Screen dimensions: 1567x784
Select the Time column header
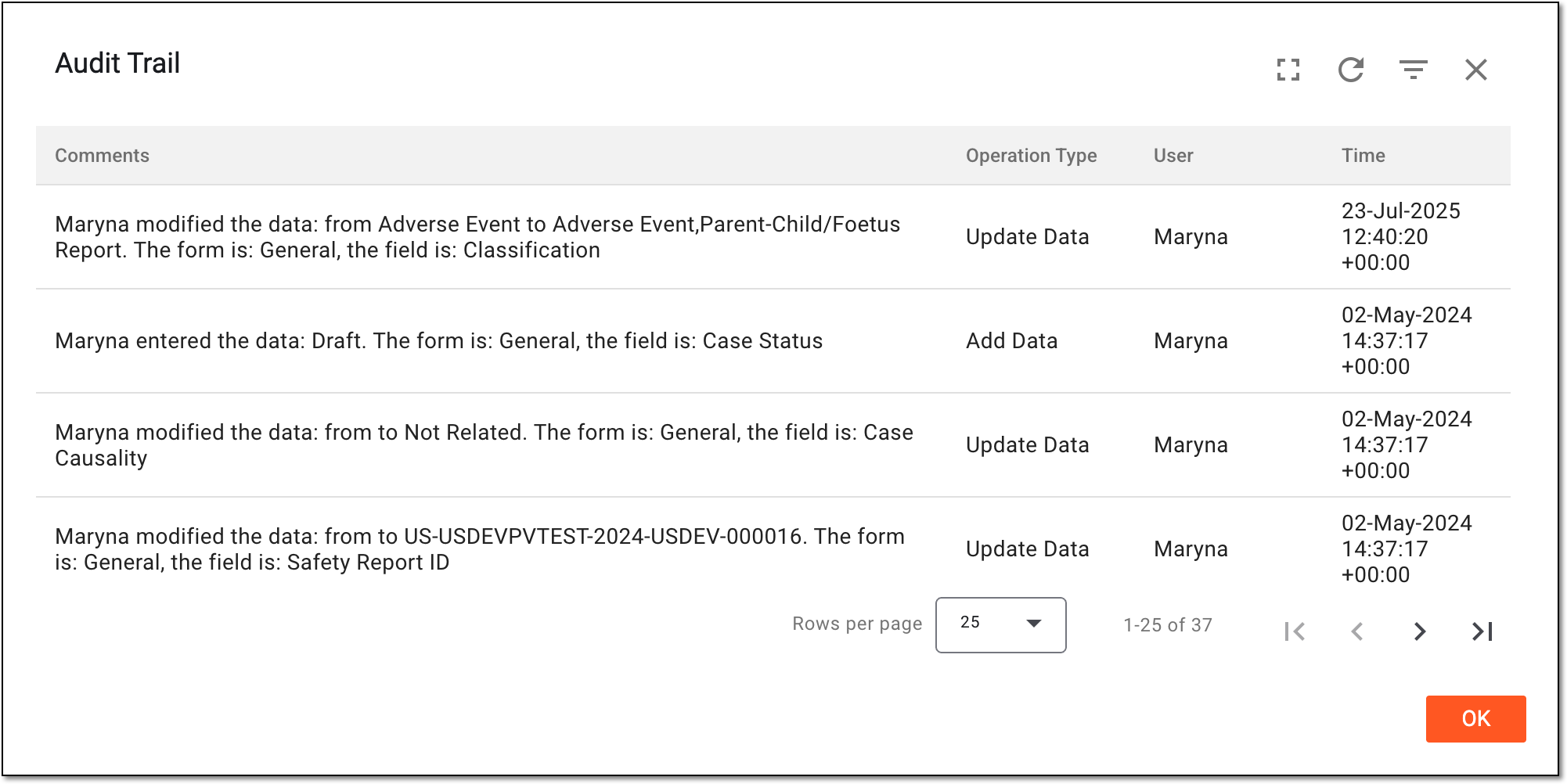click(x=1363, y=156)
